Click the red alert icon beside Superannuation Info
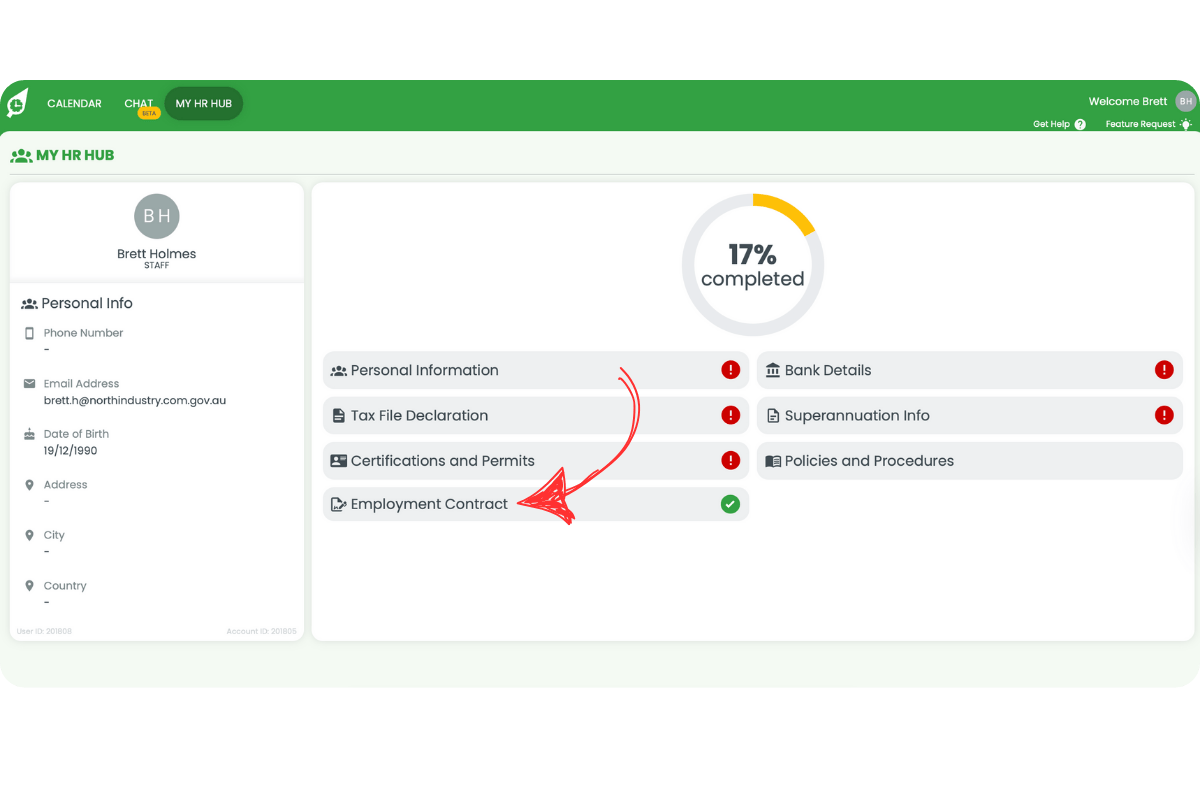This screenshot has width=1200, height=800. pyautogui.click(x=1164, y=415)
